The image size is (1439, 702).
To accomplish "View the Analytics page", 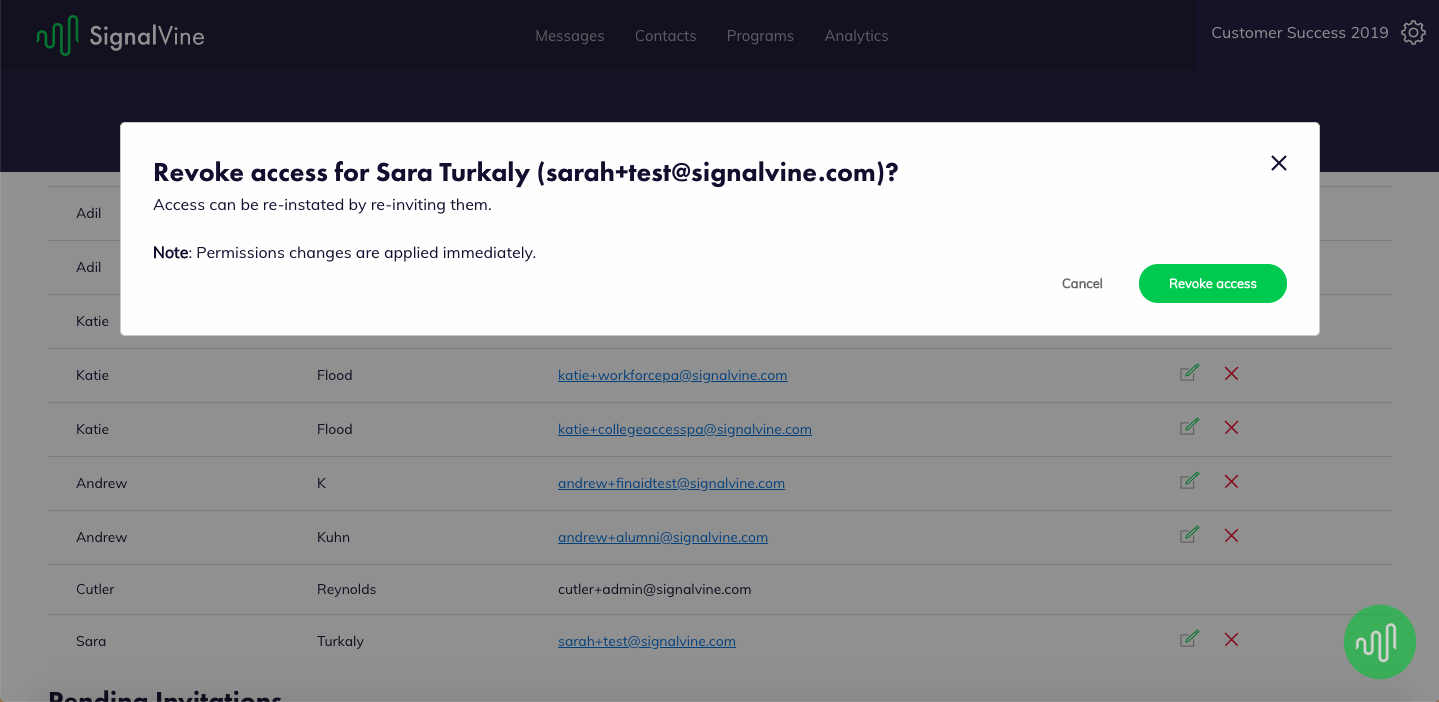I will 856,36.
